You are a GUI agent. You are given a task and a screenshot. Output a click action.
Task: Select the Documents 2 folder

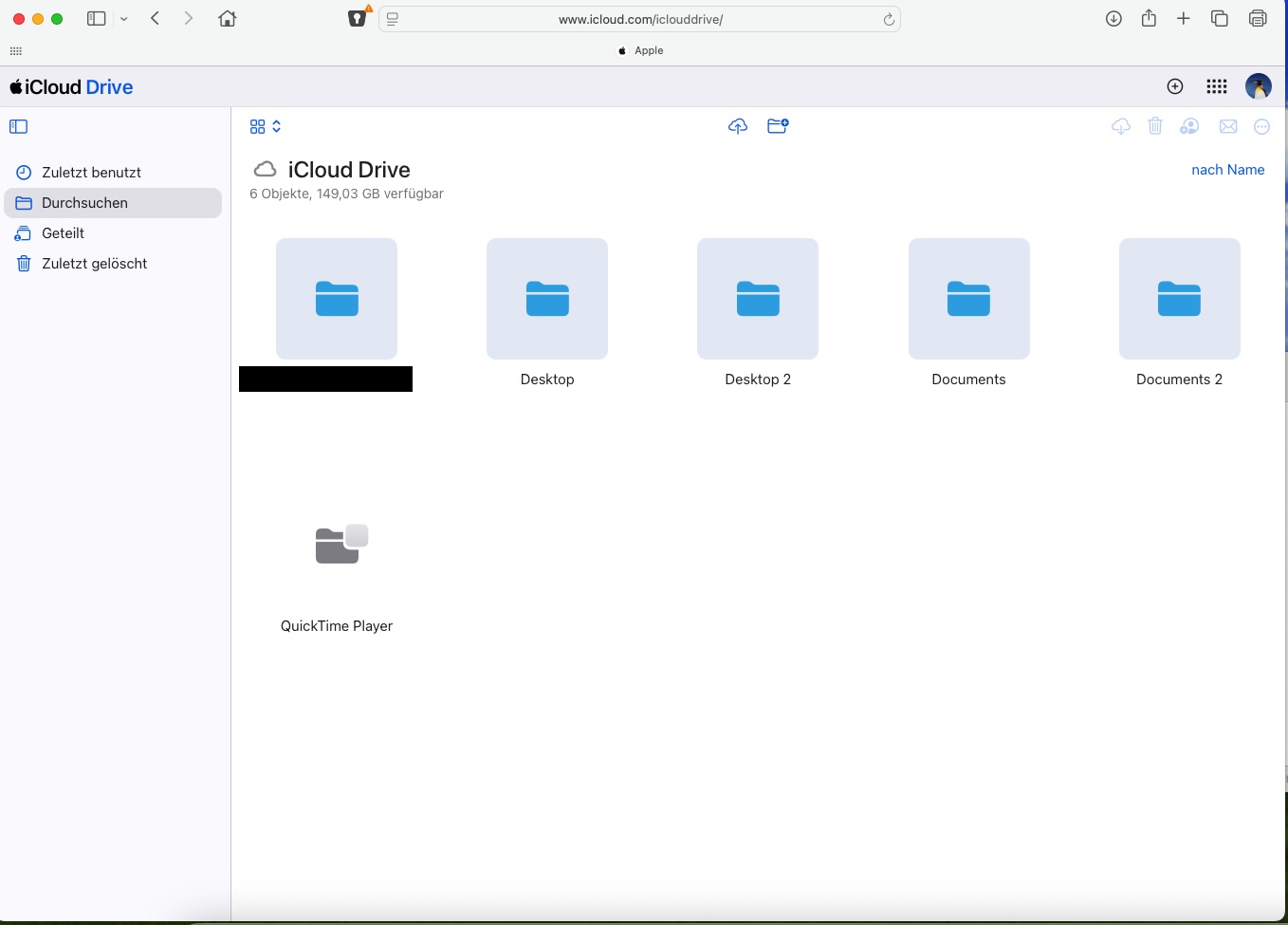[1179, 299]
